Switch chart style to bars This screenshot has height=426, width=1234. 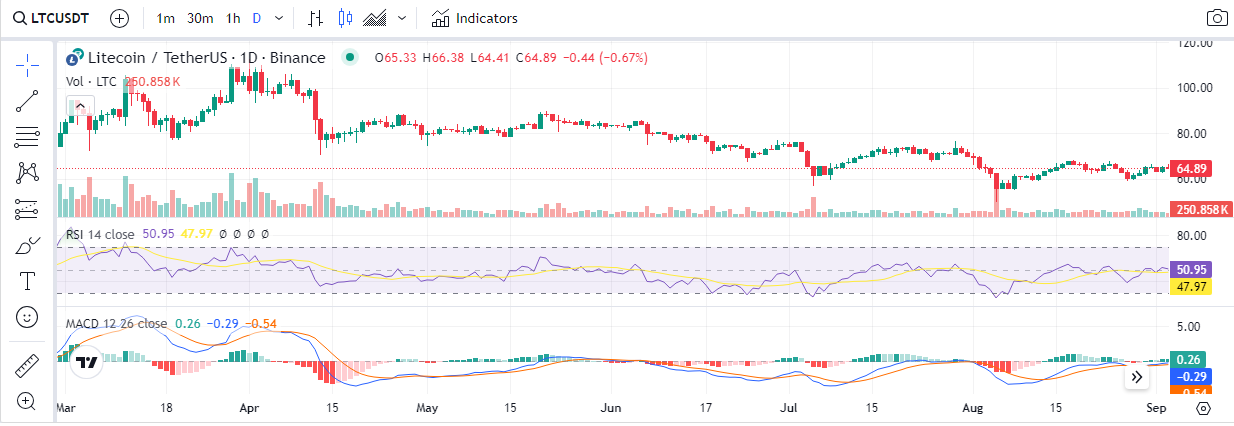pyautogui.click(x=315, y=18)
